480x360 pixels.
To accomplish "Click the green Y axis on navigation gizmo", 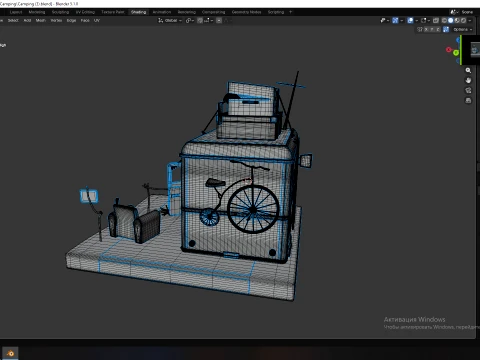I will tap(456, 53).
